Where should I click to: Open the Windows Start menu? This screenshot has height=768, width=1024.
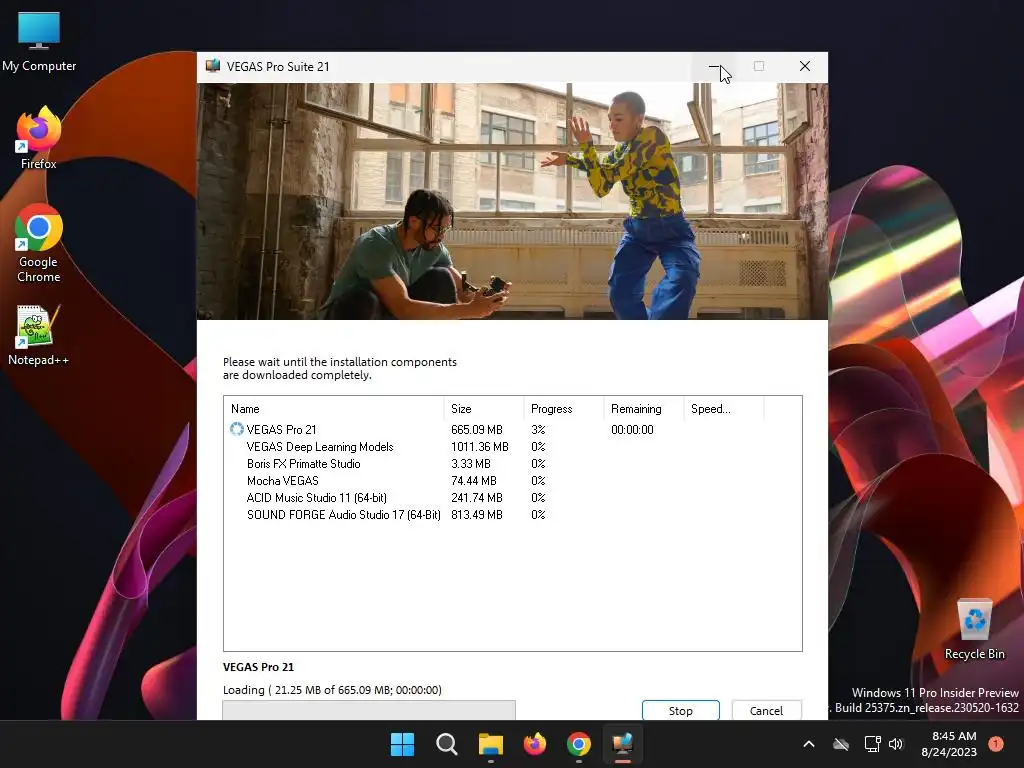[402, 744]
